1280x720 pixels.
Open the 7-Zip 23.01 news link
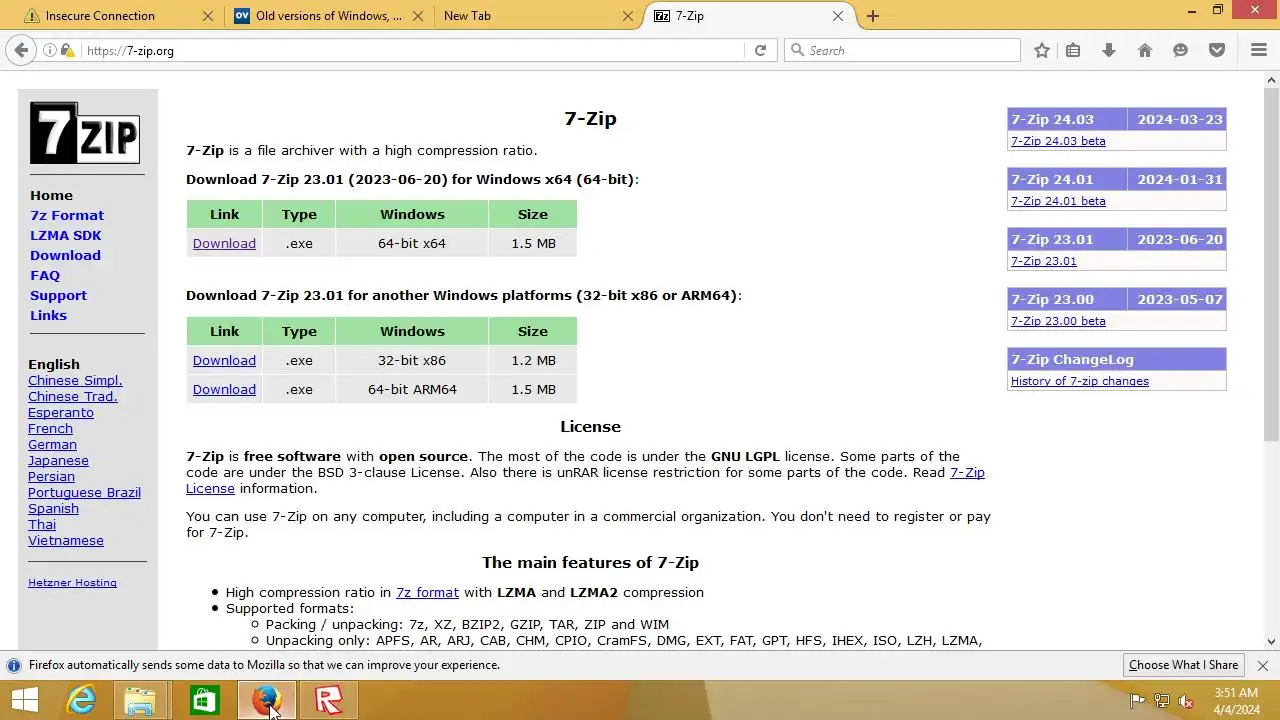1043,261
